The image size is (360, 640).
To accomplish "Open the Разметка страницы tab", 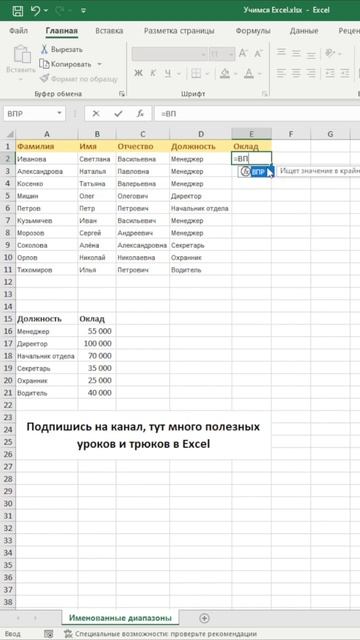I will (179, 31).
